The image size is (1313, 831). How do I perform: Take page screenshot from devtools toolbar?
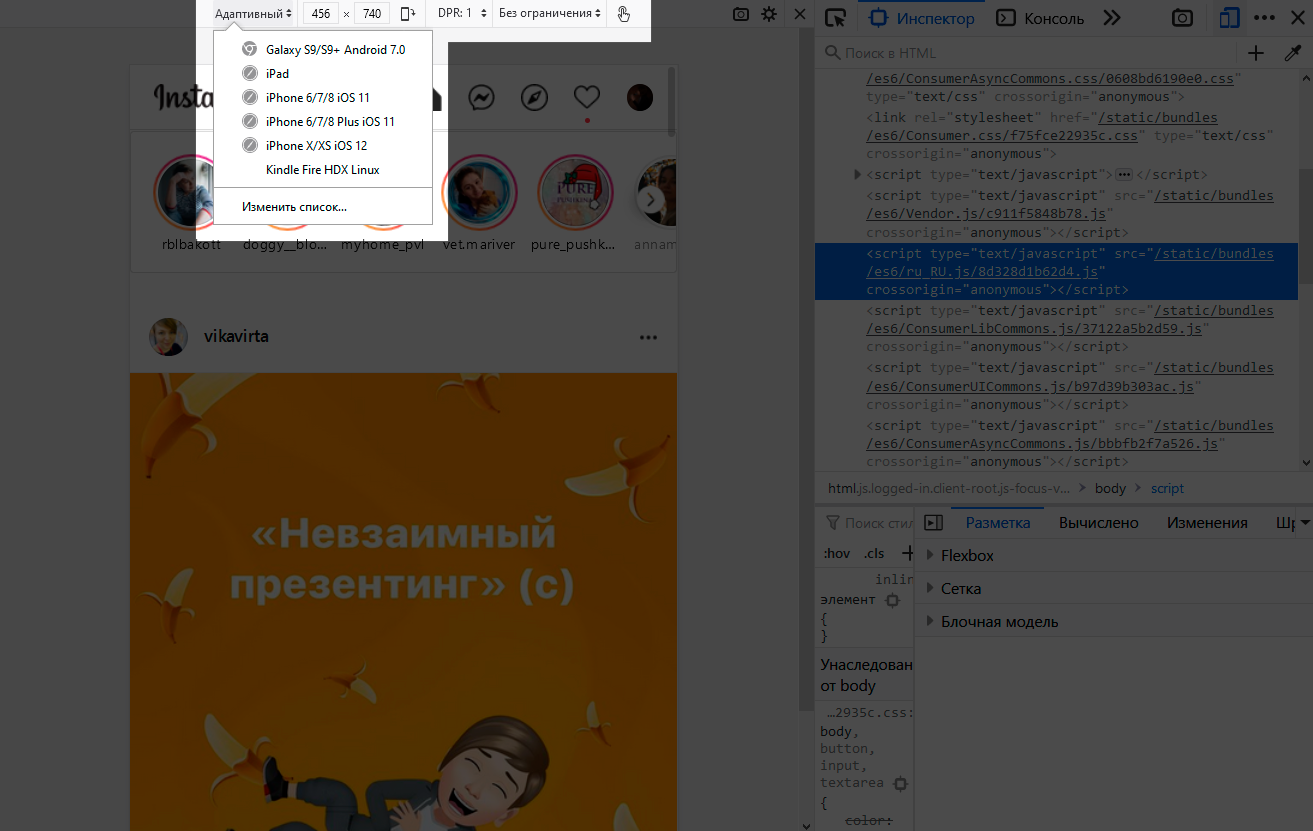[x=1182, y=18]
